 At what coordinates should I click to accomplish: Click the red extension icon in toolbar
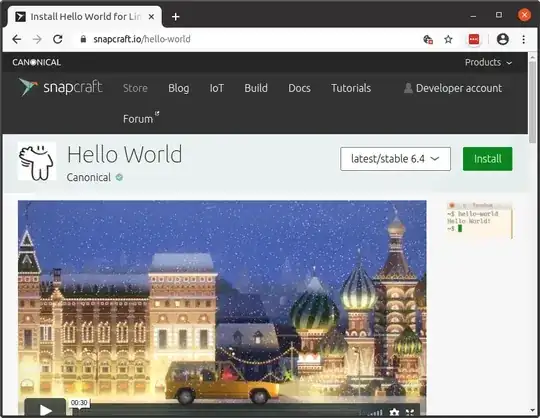coord(474,39)
